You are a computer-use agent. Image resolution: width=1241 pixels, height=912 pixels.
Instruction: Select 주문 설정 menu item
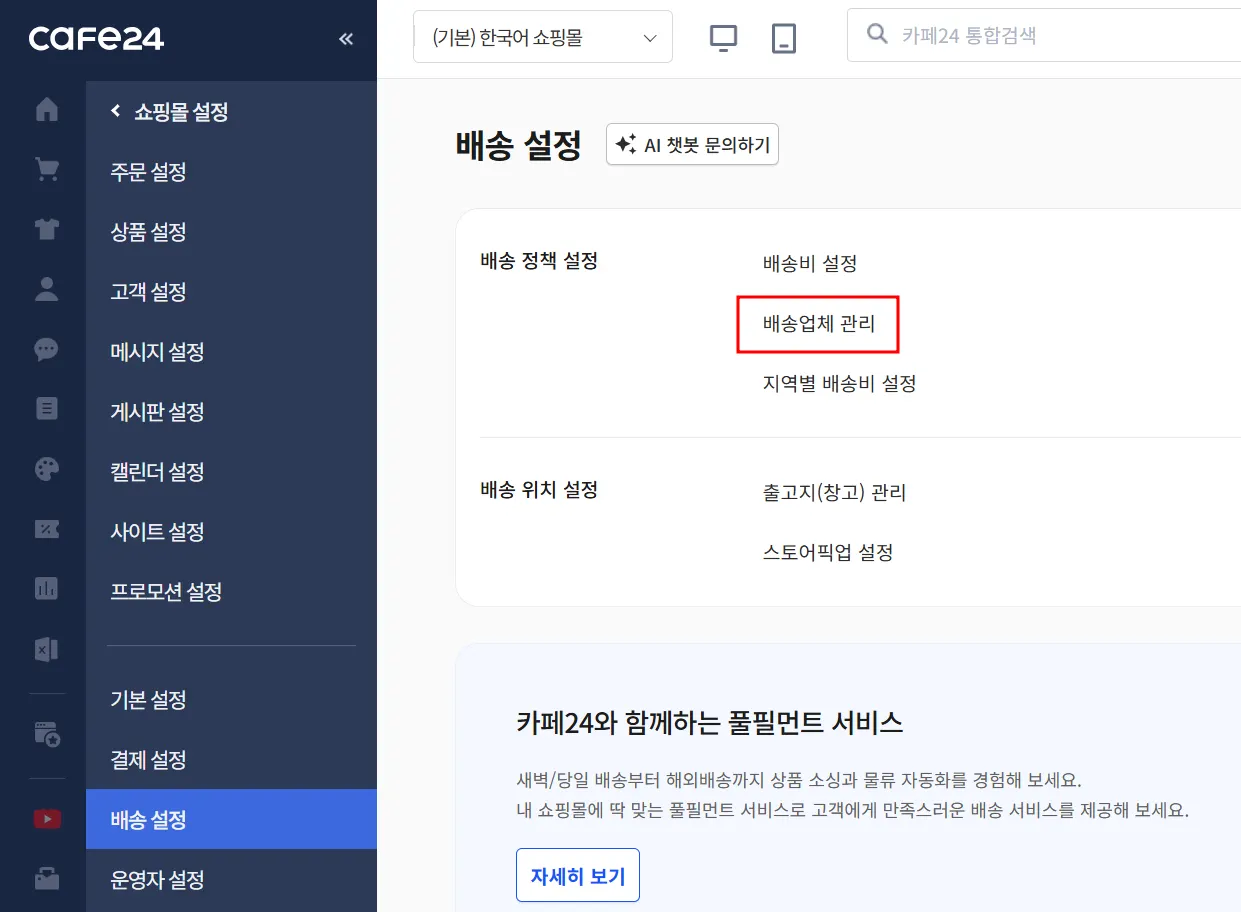tap(149, 172)
